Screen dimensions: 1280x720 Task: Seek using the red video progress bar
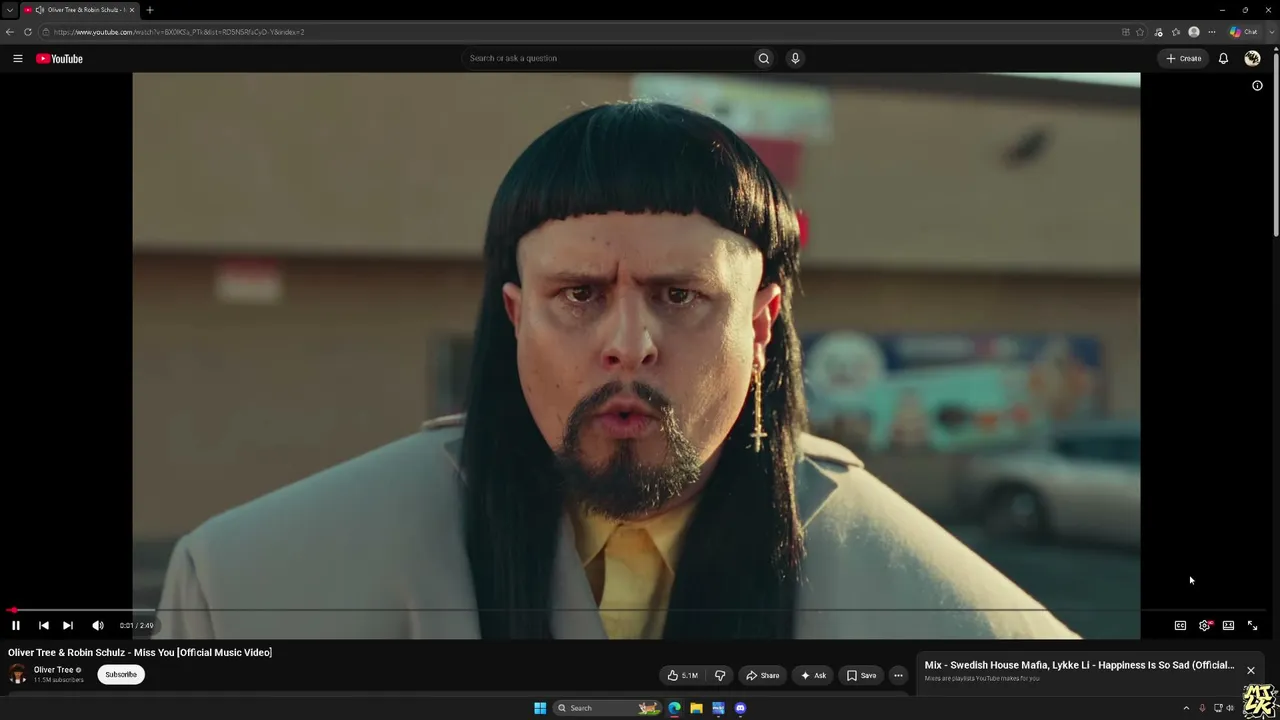(637, 609)
